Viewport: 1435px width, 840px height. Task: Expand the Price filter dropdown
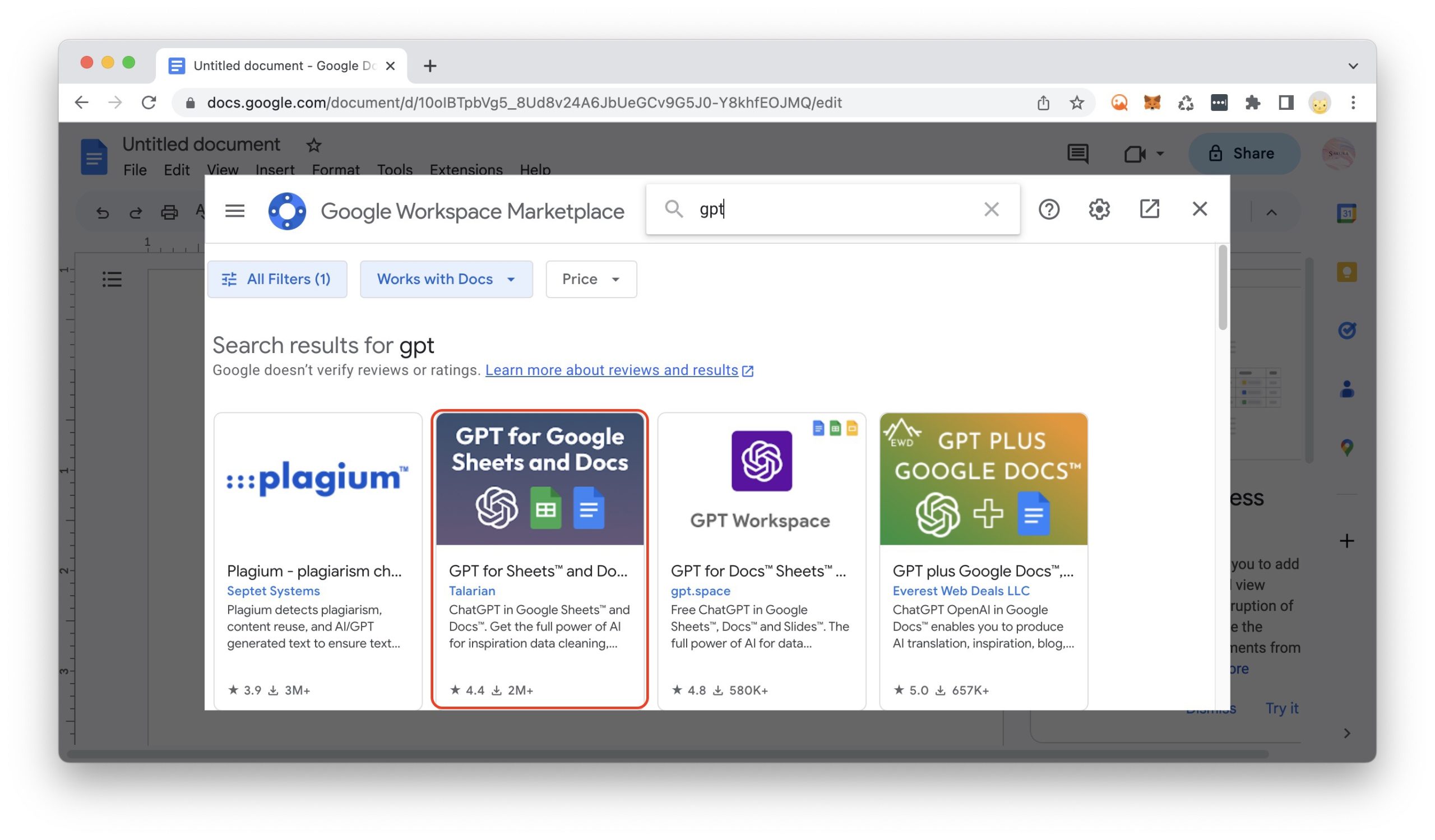coord(590,279)
